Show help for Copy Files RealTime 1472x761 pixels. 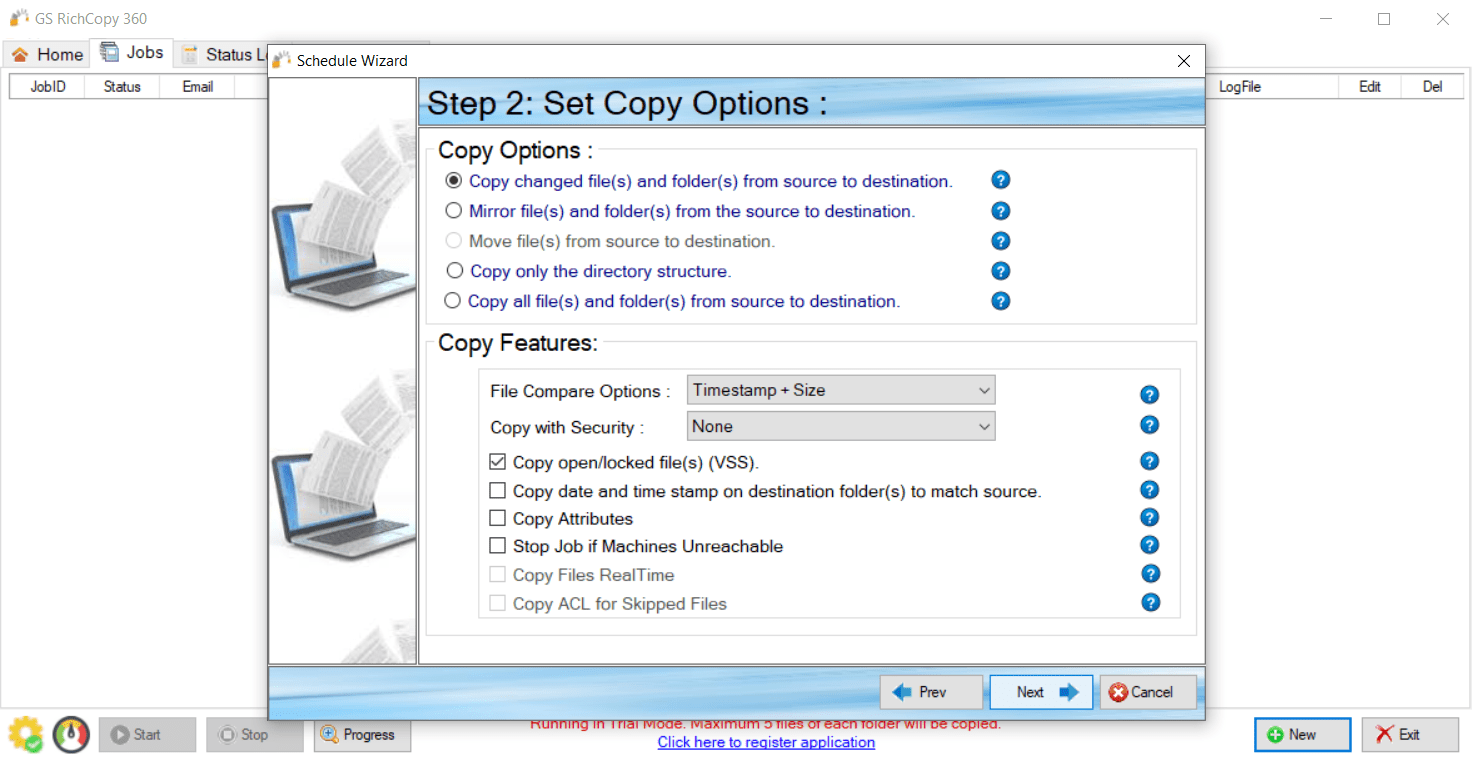click(1151, 574)
